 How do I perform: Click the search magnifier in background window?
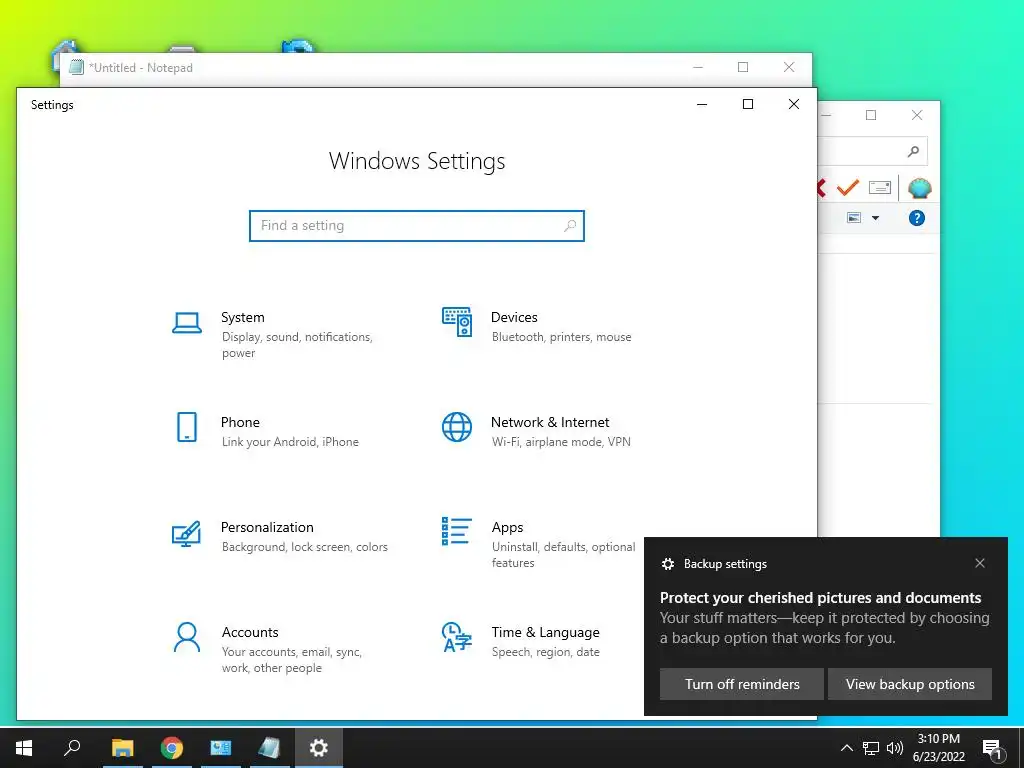pyautogui.click(x=913, y=152)
